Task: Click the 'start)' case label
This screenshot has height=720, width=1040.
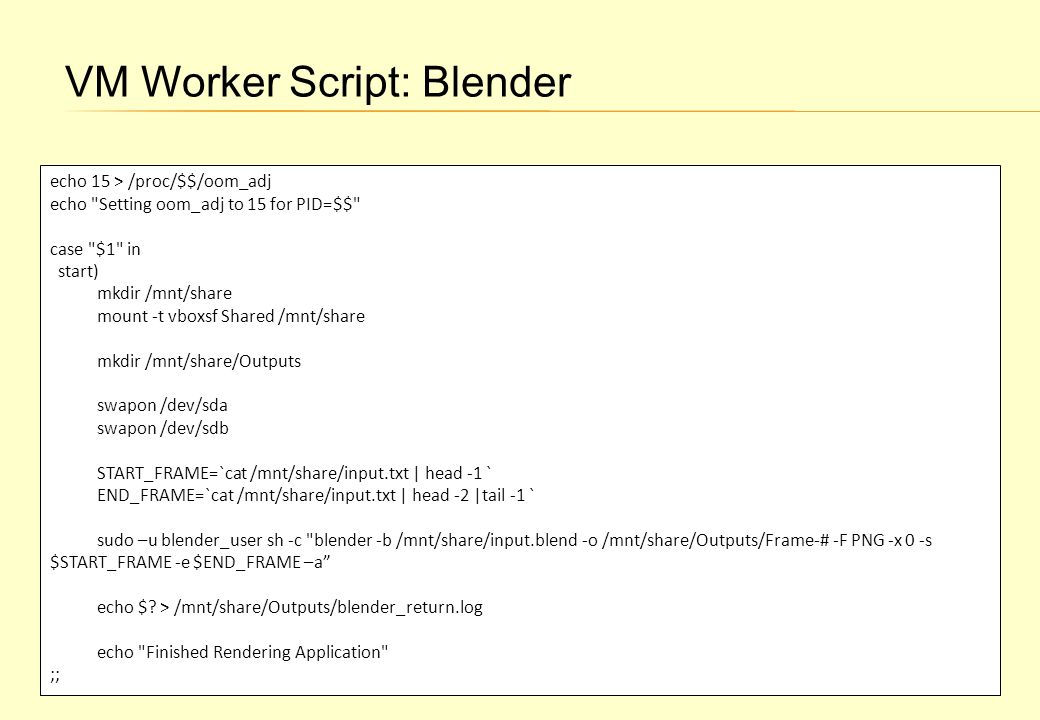Action: [78, 272]
